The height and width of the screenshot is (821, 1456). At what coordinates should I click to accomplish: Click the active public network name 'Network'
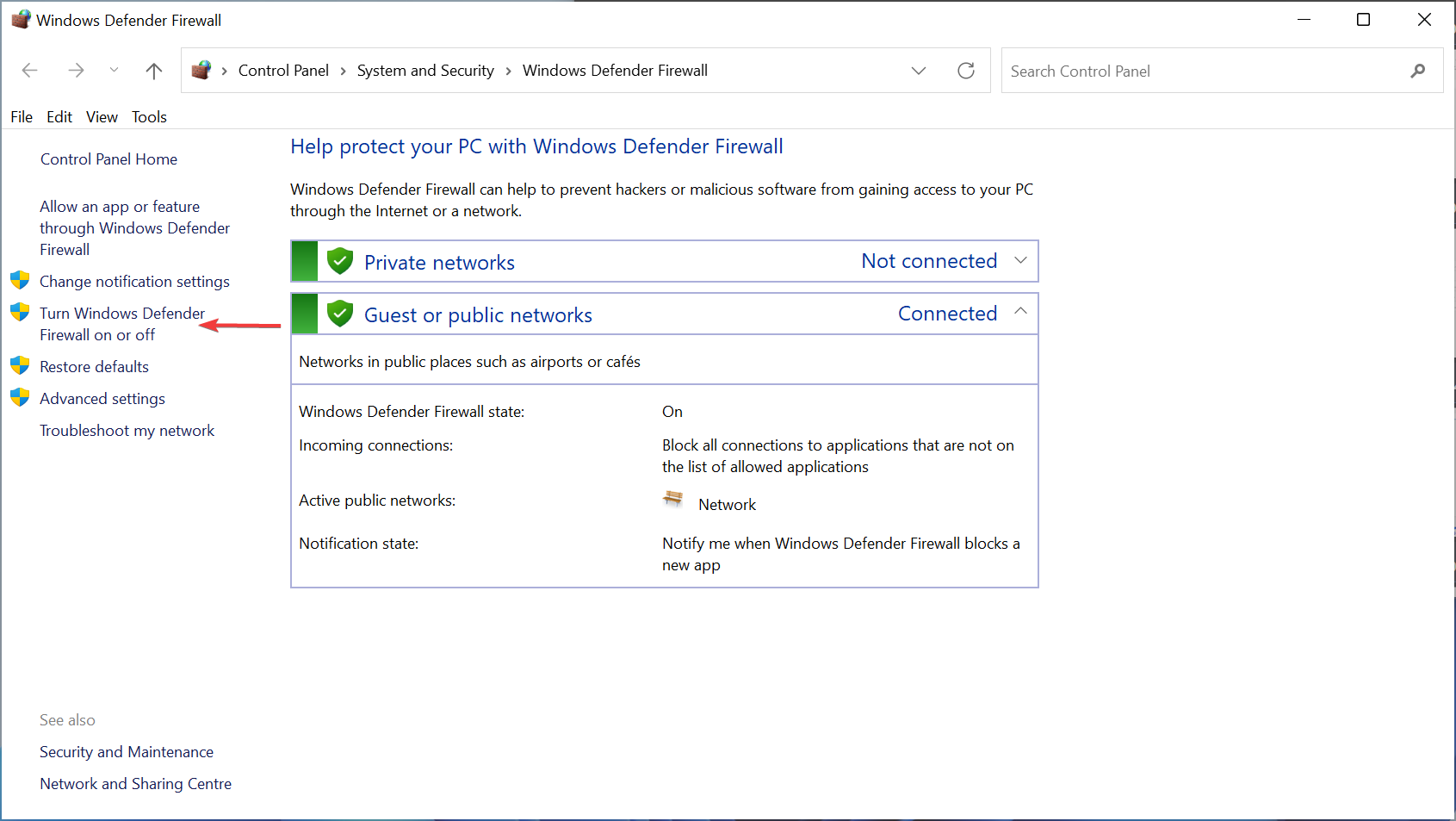(x=727, y=505)
